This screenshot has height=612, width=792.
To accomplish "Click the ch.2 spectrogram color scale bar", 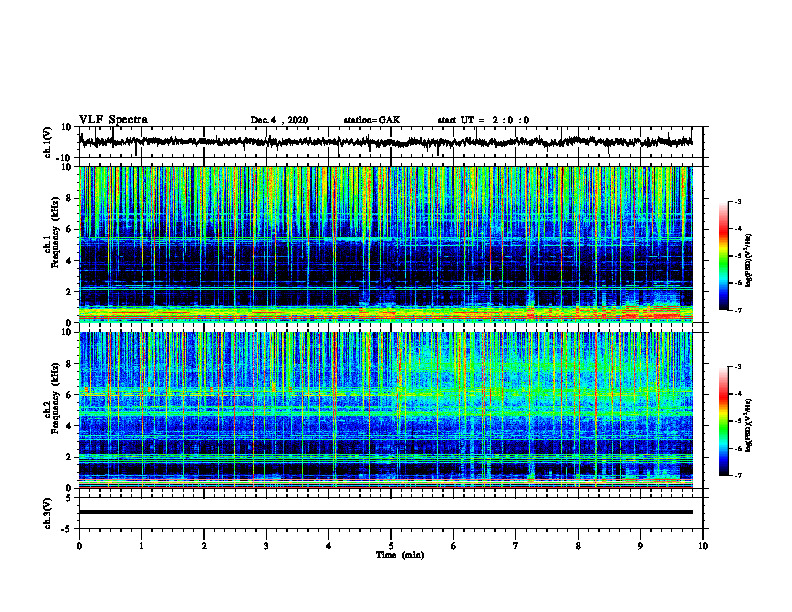I will point(724,421).
